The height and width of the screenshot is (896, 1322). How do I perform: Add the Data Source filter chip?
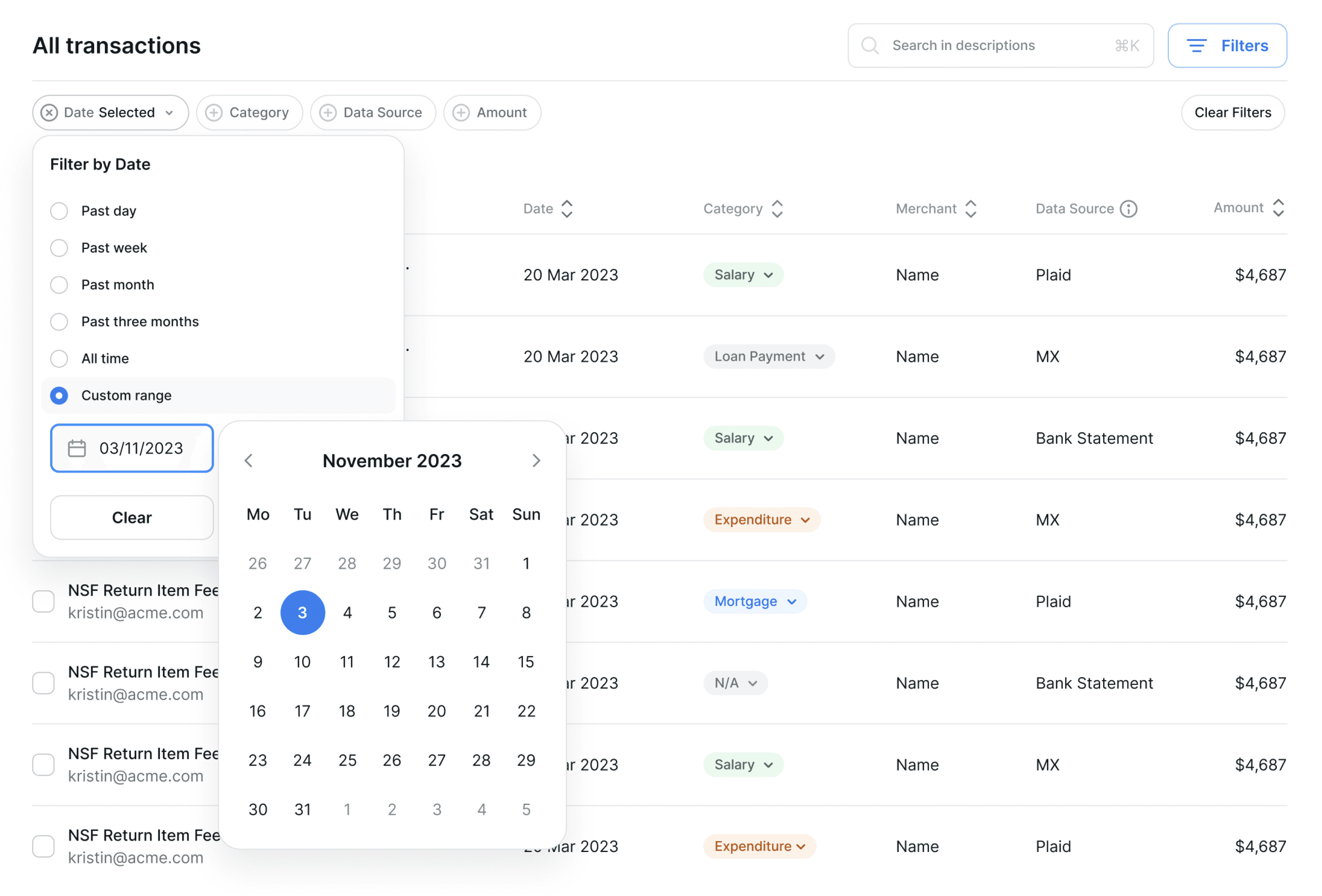pos(373,113)
